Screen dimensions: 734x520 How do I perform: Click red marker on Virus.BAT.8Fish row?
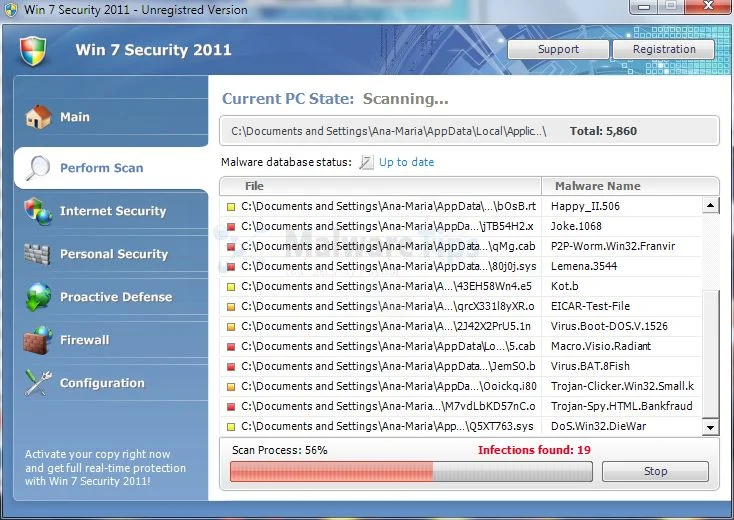tap(231, 367)
